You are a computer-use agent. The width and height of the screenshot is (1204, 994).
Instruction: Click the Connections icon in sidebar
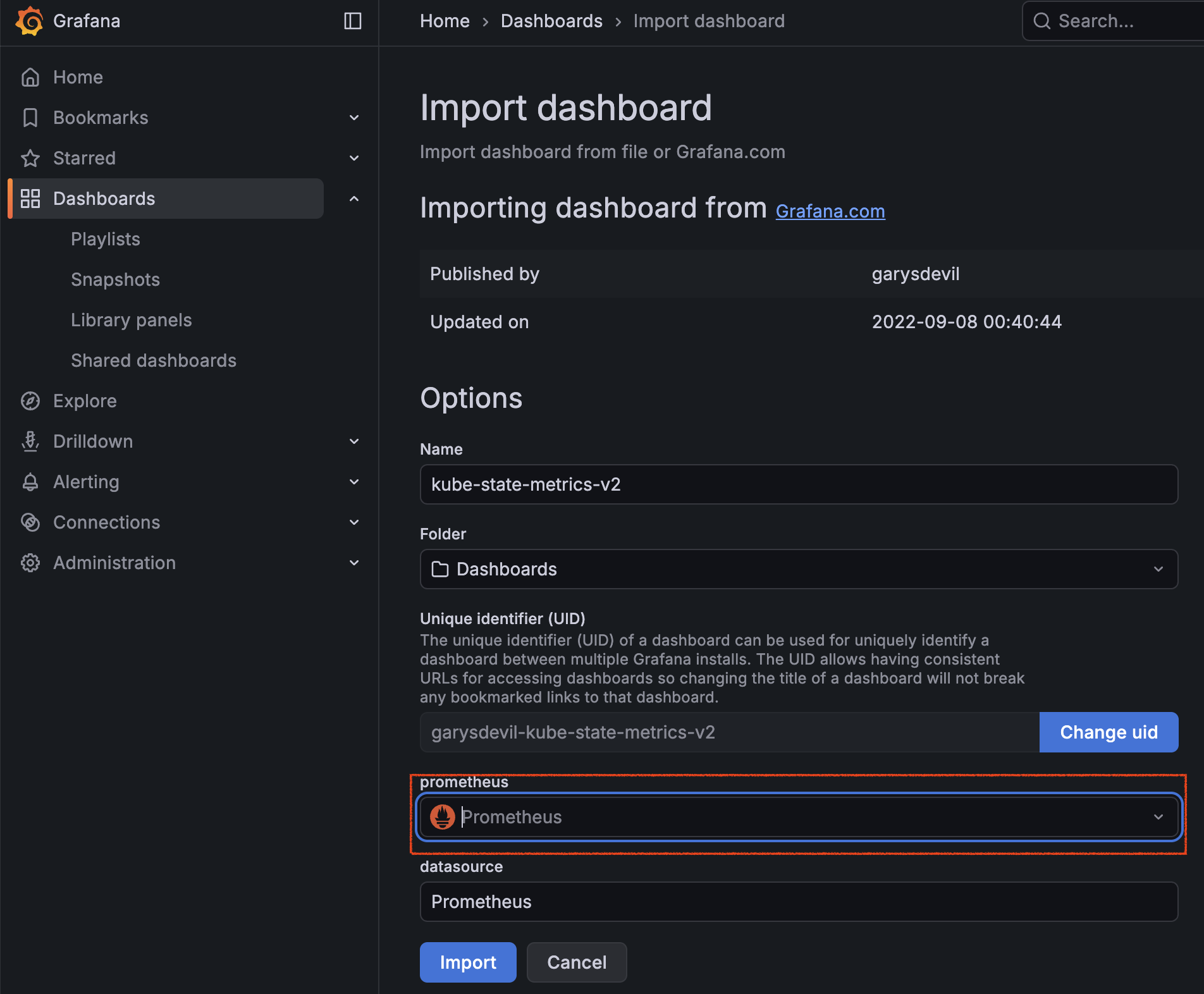click(x=30, y=522)
